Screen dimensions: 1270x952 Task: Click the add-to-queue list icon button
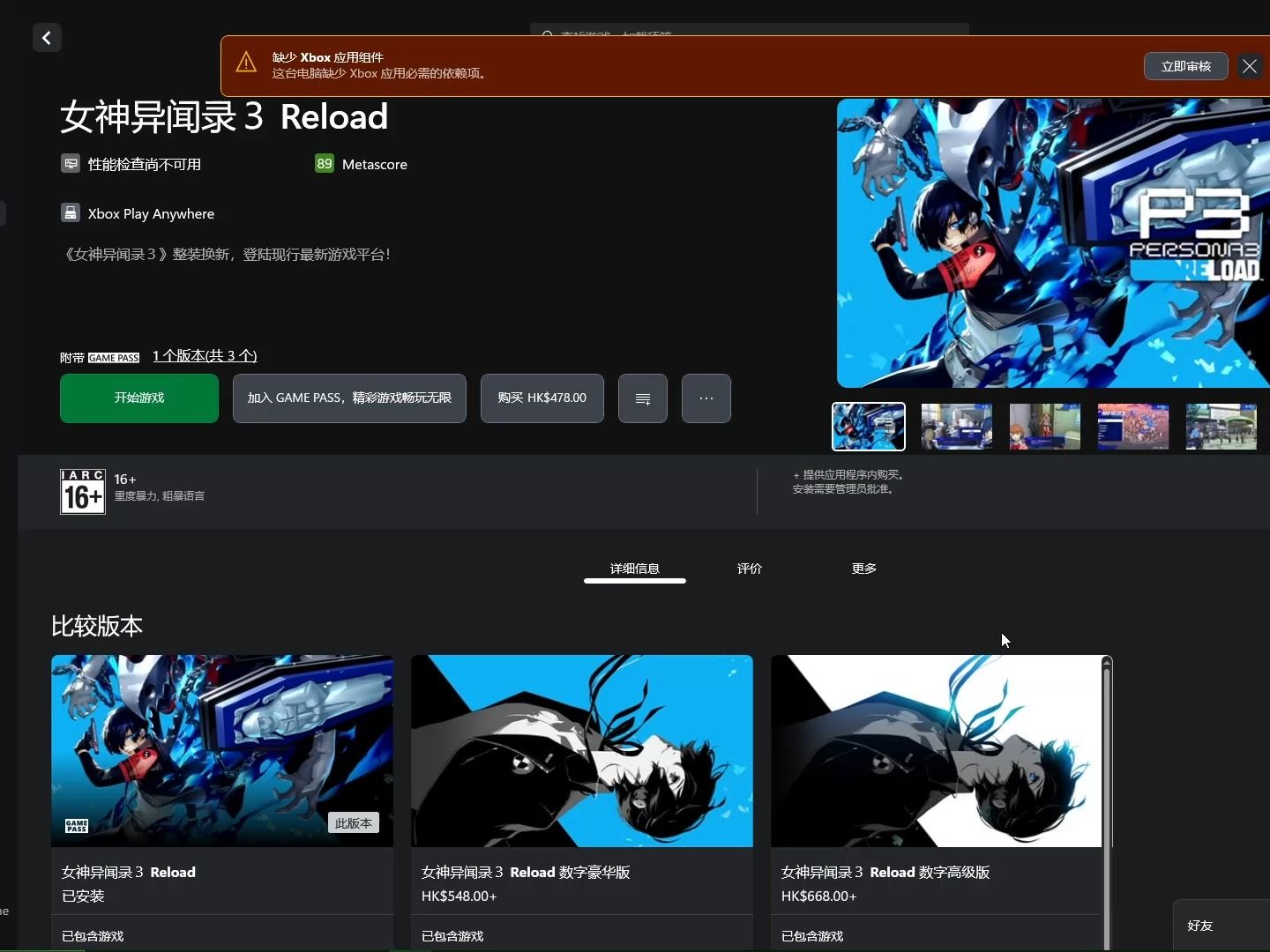click(643, 398)
